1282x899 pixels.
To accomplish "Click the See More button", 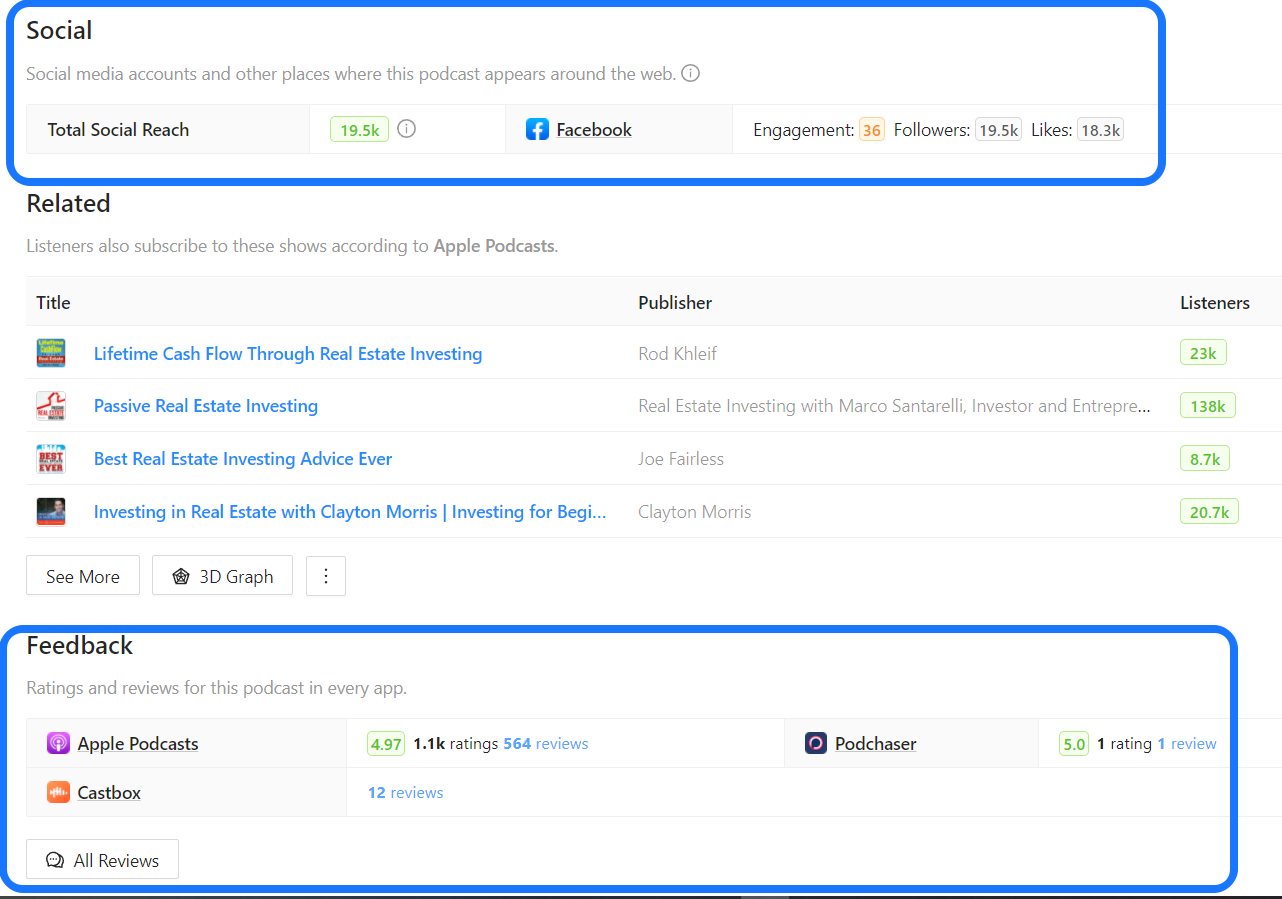I will tap(83, 576).
